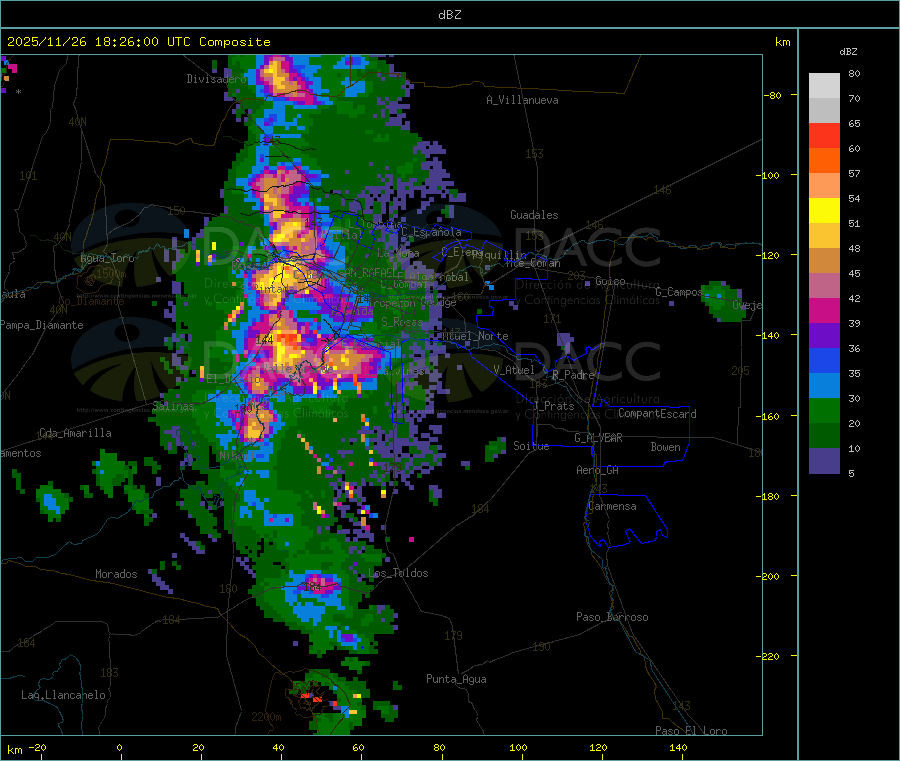Click the magenta 39-42 dBZ legend band
The image size is (900, 761).
pos(824,310)
